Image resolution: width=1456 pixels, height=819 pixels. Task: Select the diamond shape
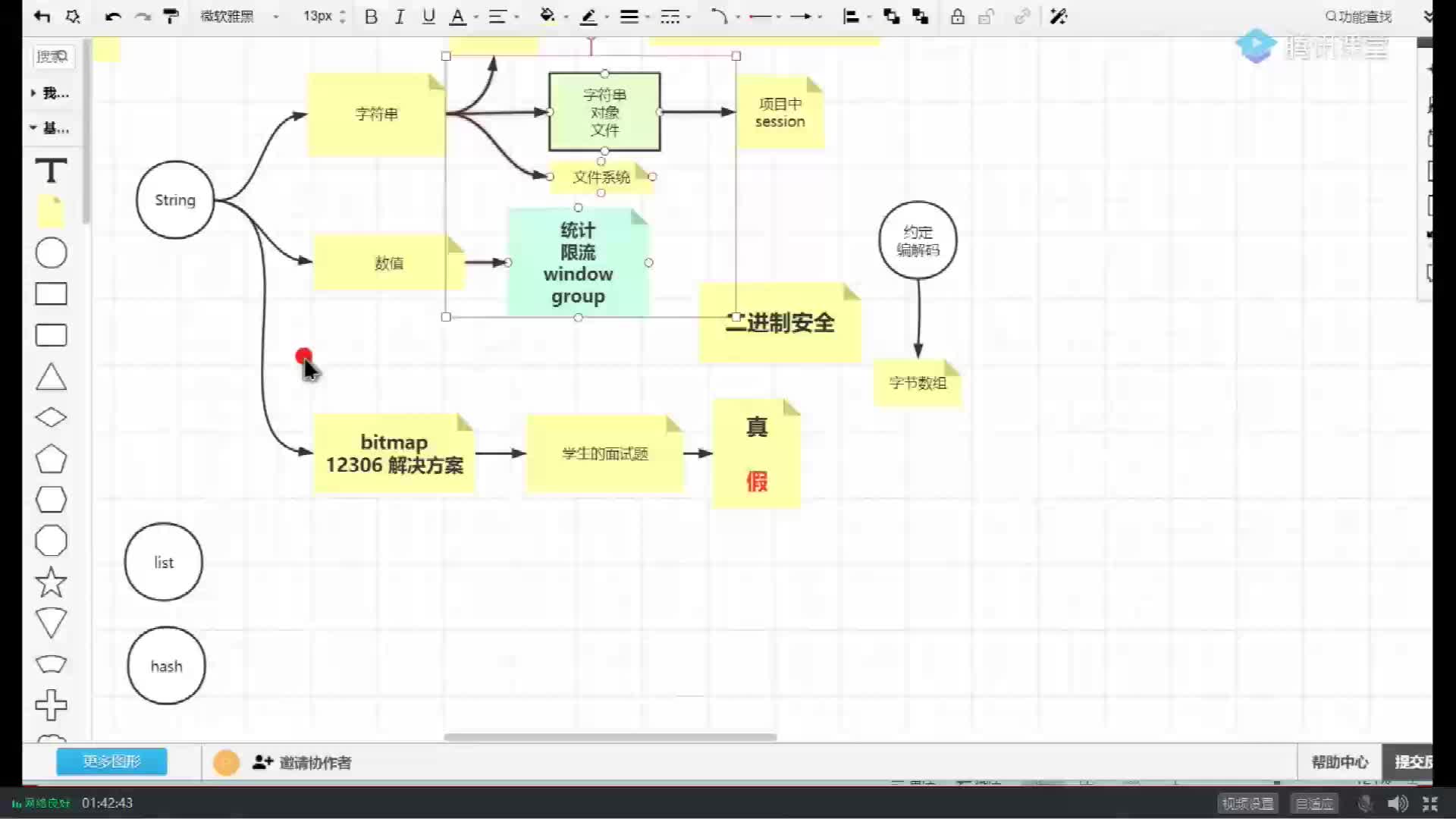(x=51, y=418)
